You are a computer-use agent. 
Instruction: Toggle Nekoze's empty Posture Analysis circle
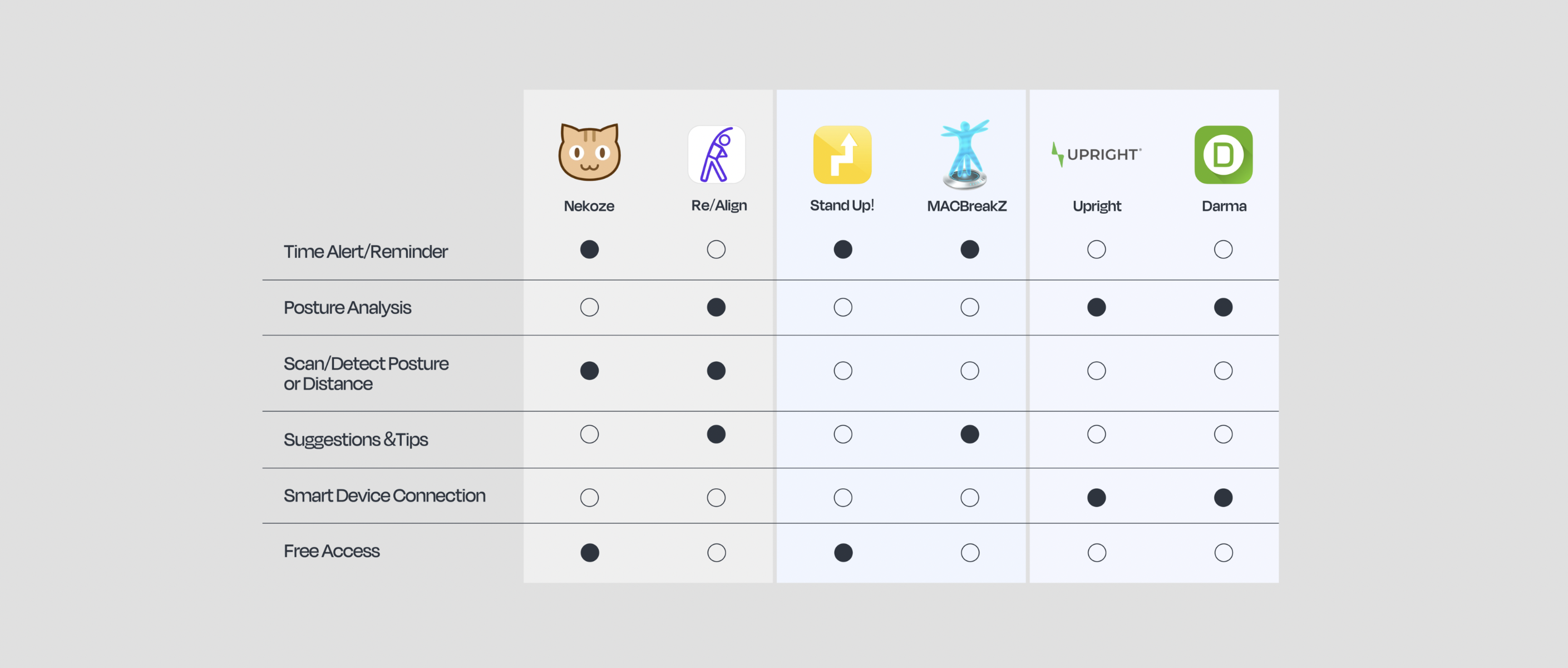point(589,307)
